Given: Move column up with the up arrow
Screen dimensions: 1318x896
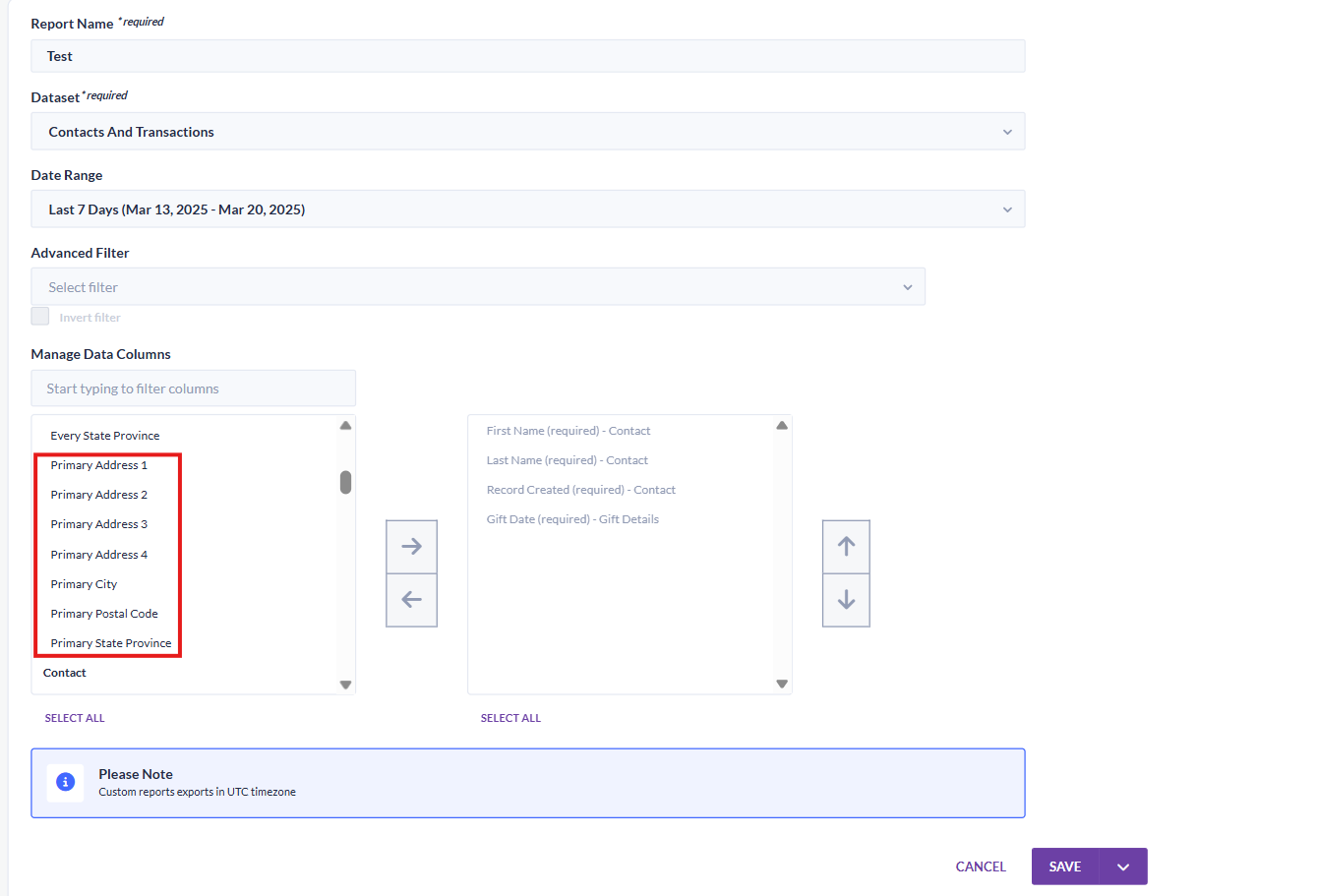Looking at the screenshot, I should (846, 547).
